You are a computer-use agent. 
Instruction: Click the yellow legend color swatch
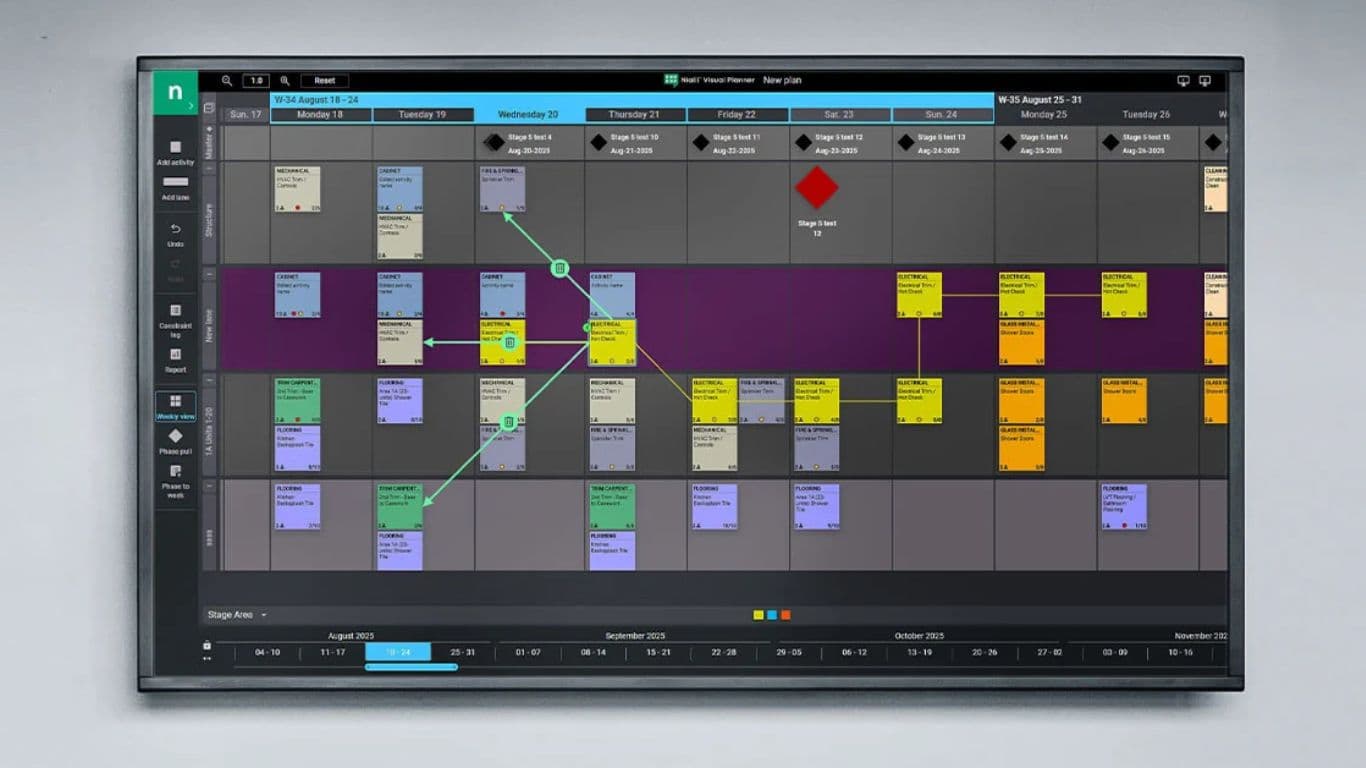coord(758,615)
